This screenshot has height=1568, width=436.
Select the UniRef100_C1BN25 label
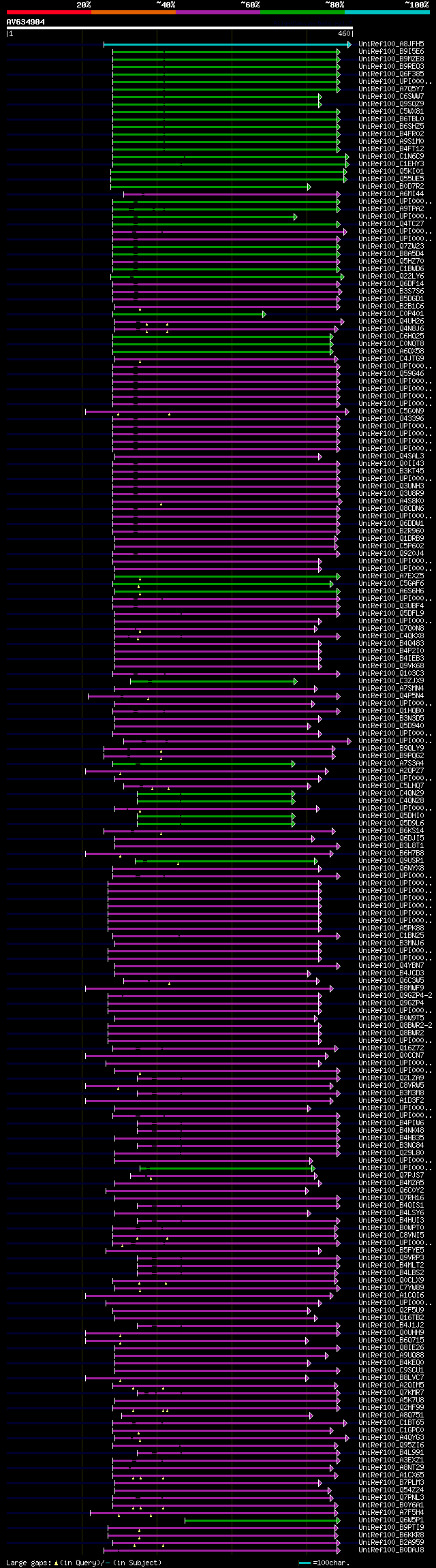click(391, 936)
